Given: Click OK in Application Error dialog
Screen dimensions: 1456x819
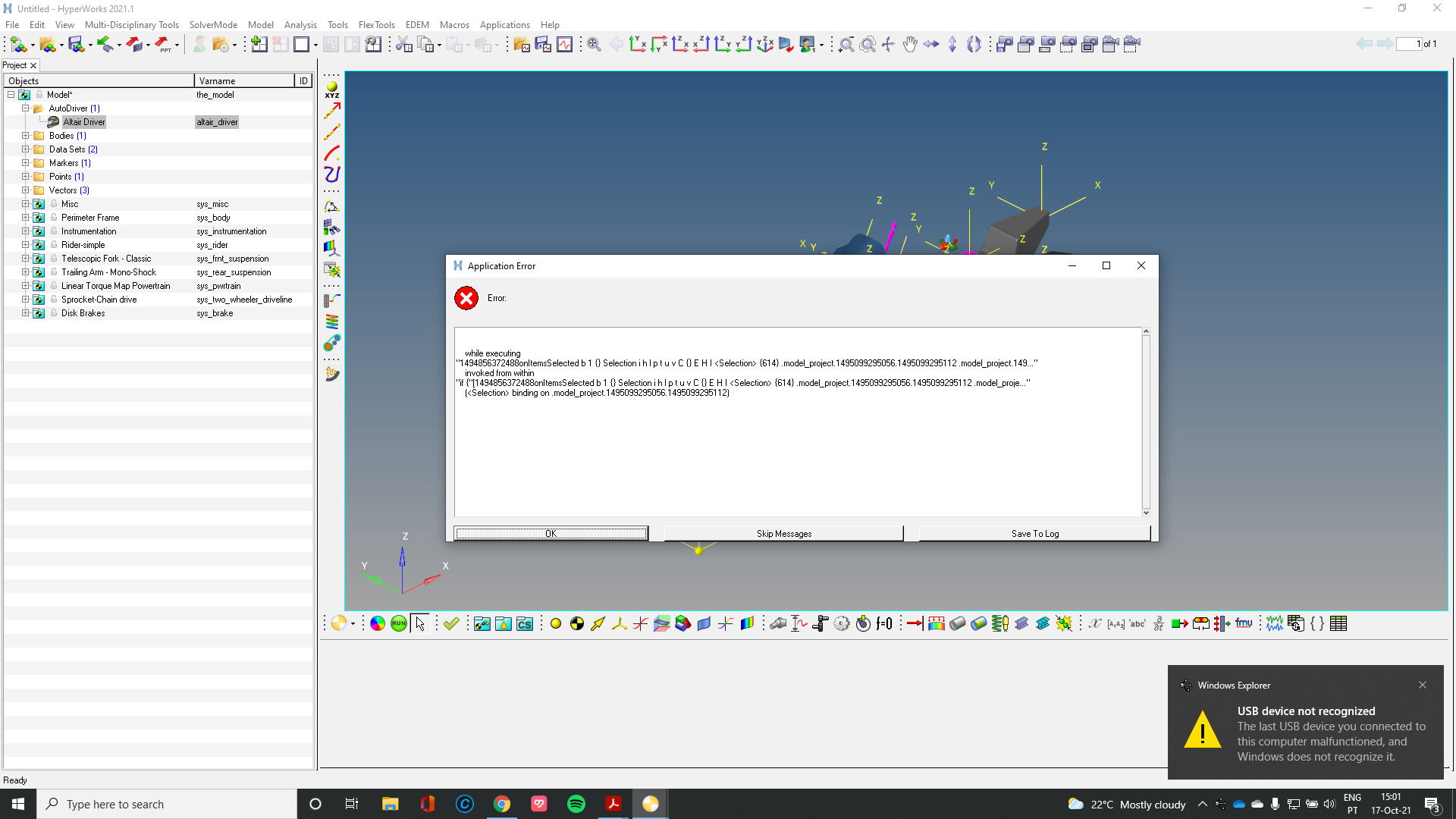Looking at the screenshot, I should coord(551,533).
